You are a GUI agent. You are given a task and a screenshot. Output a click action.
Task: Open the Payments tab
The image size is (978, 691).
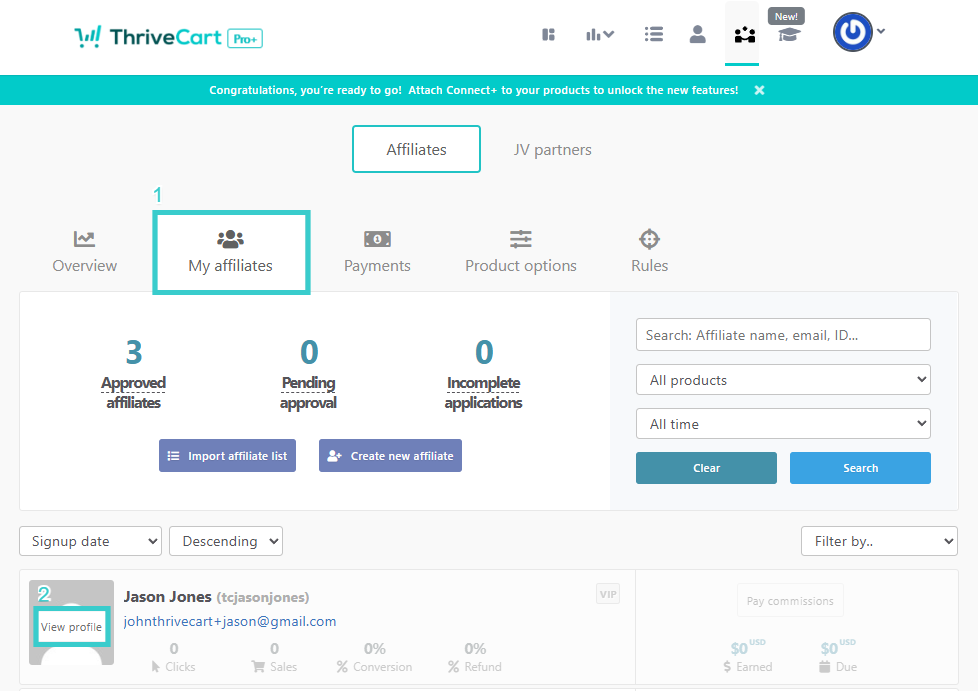pyautogui.click(x=377, y=251)
